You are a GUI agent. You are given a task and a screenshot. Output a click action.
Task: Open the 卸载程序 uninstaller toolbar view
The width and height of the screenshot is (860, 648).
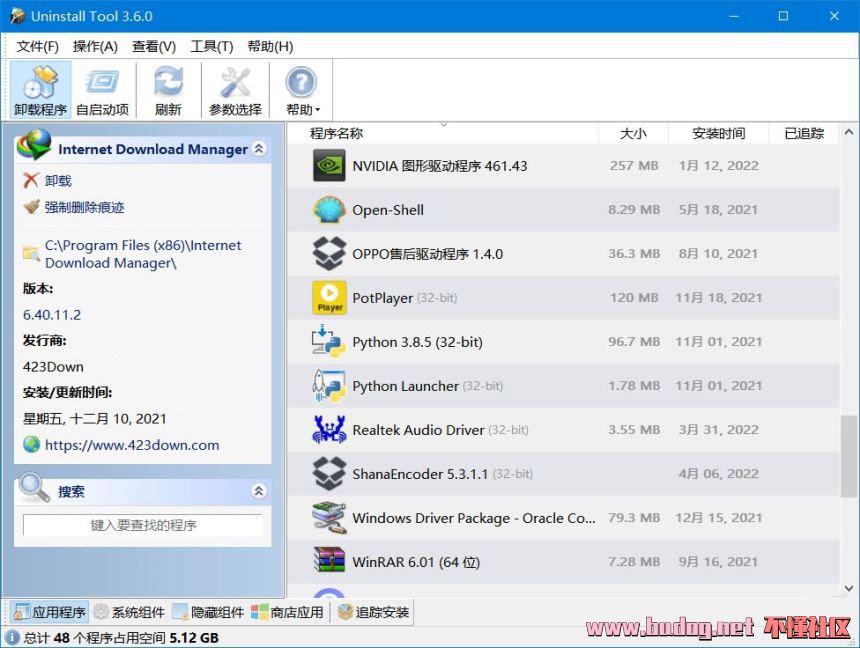[x=41, y=90]
